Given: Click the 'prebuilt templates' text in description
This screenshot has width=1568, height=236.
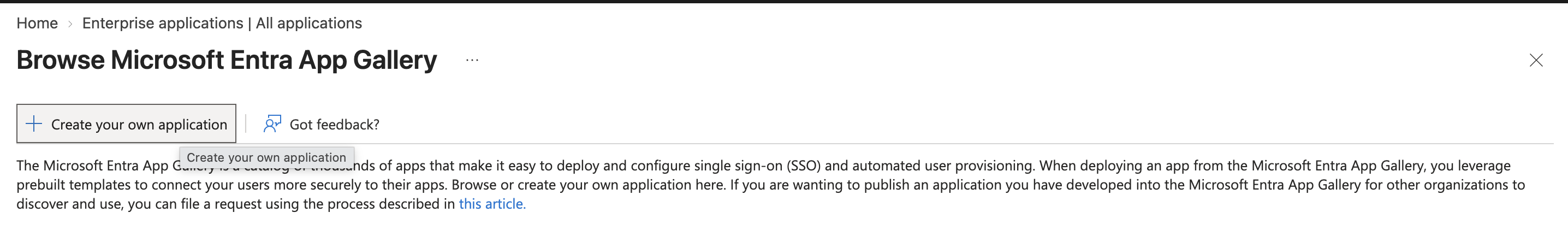Looking at the screenshot, I should (74, 185).
